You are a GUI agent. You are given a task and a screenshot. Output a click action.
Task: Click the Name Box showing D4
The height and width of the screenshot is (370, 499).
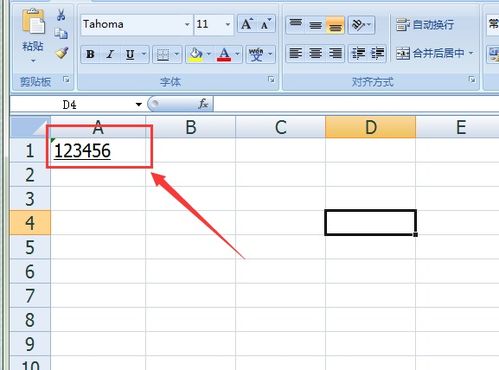(x=70, y=105)
